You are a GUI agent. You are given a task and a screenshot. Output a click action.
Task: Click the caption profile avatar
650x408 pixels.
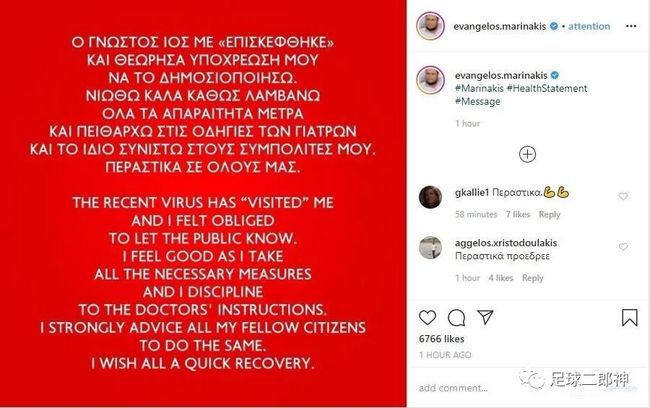coord(431,80)
